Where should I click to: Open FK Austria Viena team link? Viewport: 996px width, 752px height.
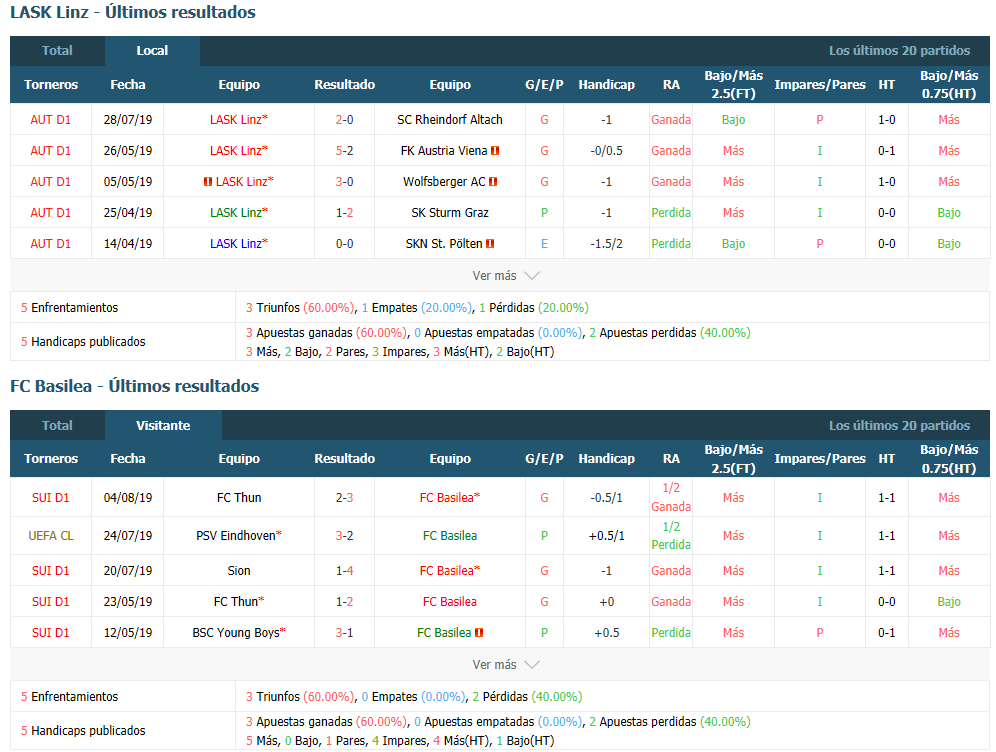point(444,151)
